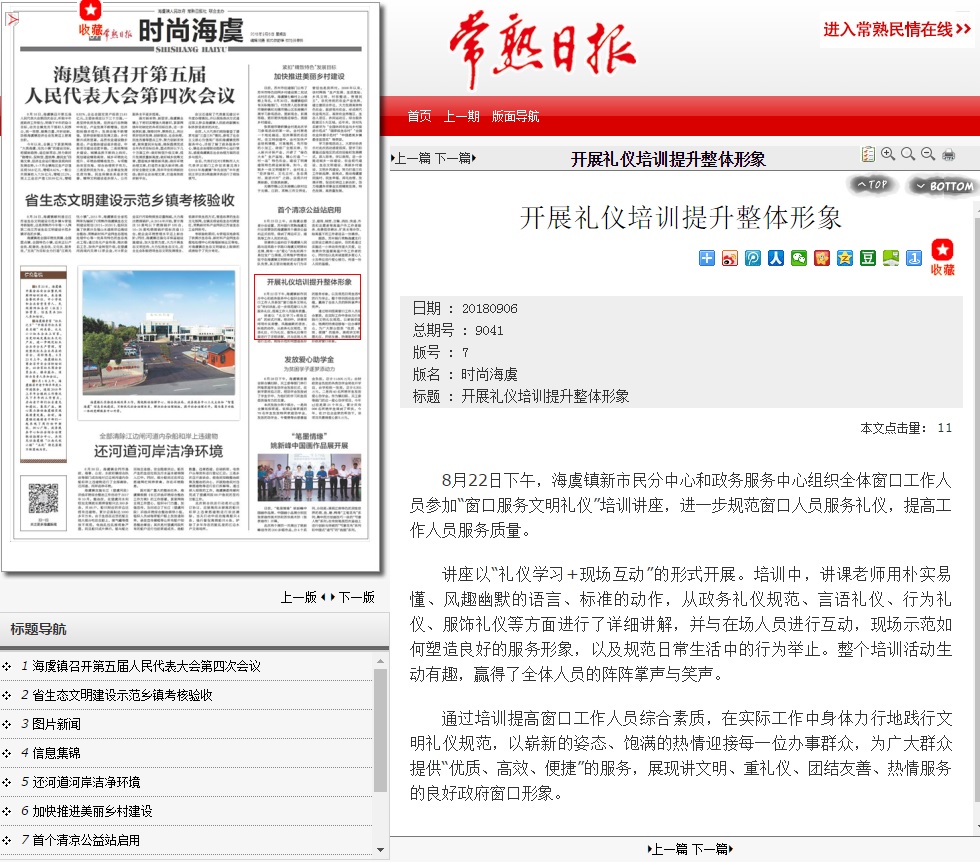Click 上一篇 in the article header bar

coord(411,158)
